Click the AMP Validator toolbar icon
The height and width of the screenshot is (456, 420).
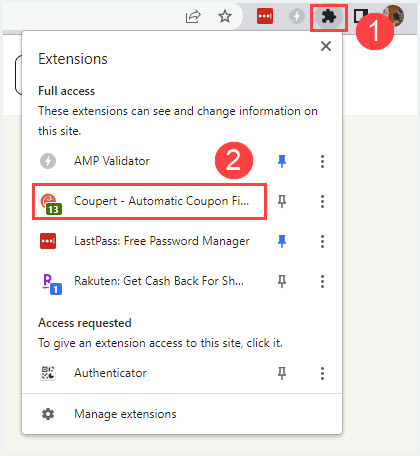click(x=297, y=16)
